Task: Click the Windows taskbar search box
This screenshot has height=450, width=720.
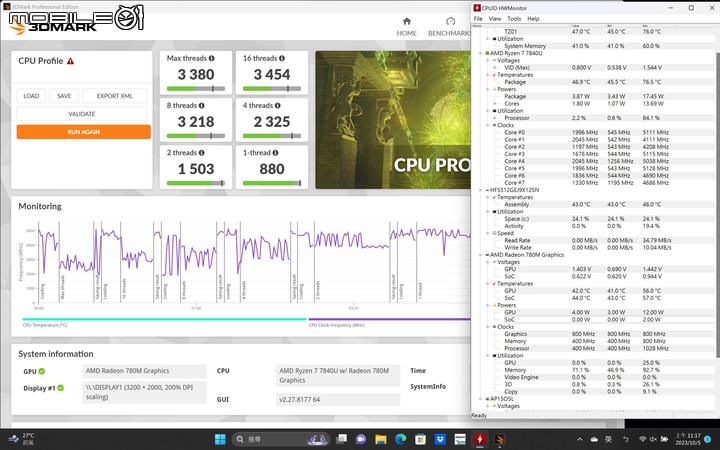Action: point(281,439)
